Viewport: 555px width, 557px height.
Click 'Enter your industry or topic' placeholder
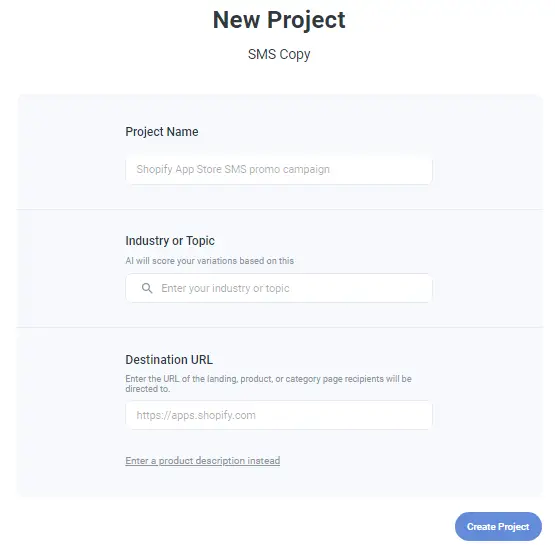(x=225, y=288)
